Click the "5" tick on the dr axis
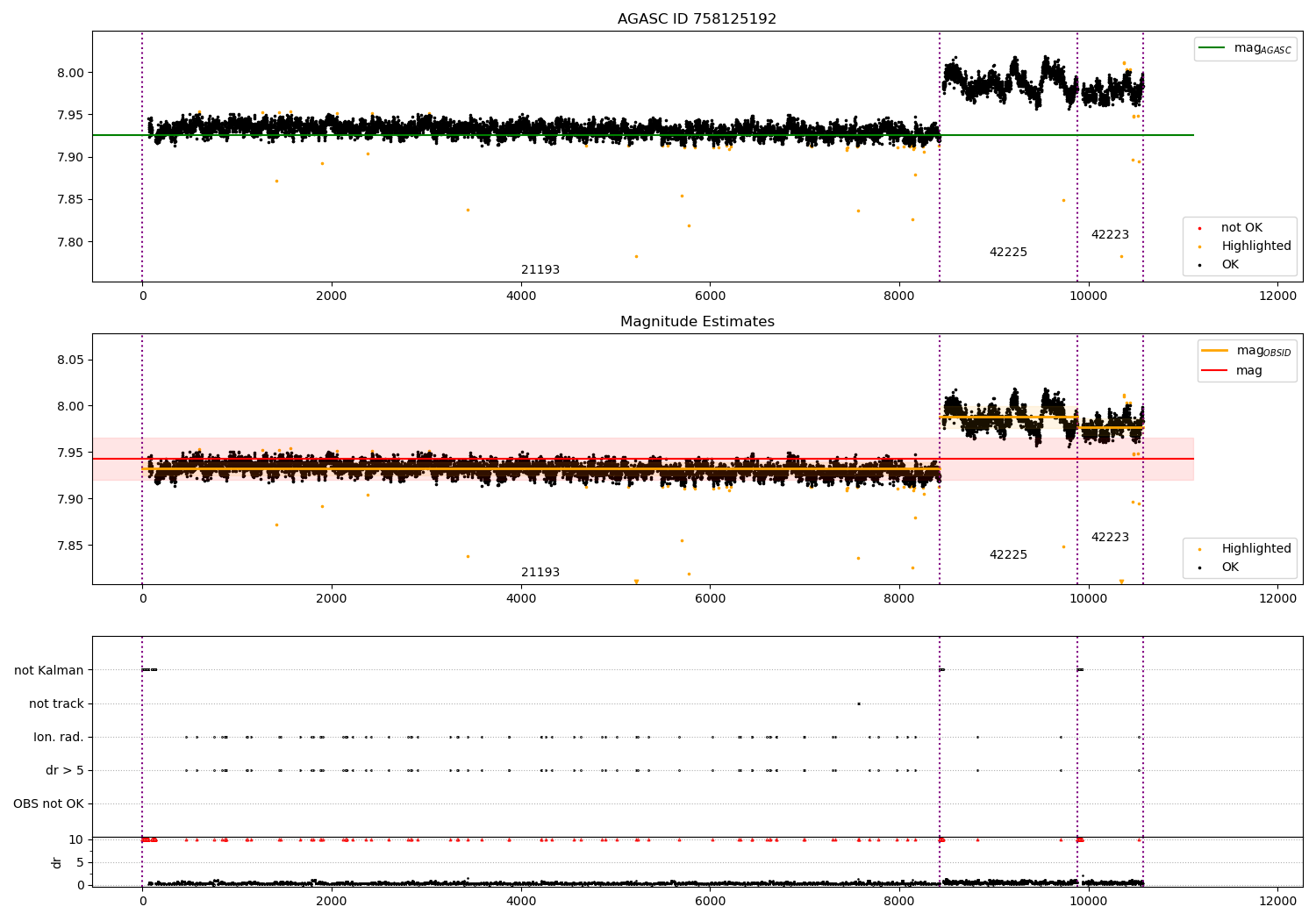 [x=81, y=863]
